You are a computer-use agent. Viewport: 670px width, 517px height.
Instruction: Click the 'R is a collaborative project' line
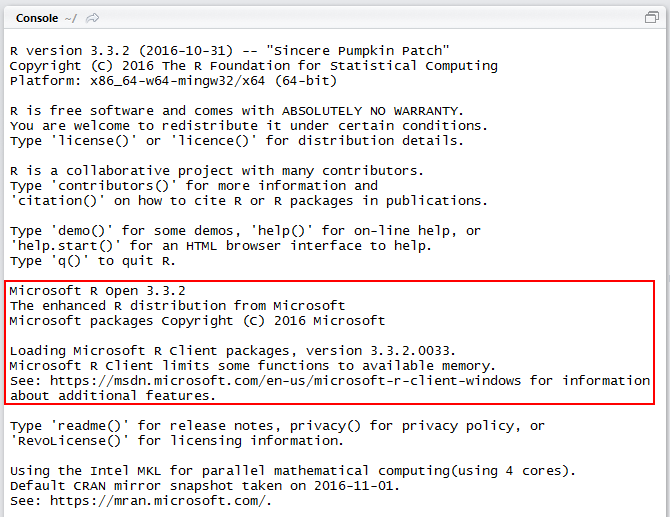point(217,171)
